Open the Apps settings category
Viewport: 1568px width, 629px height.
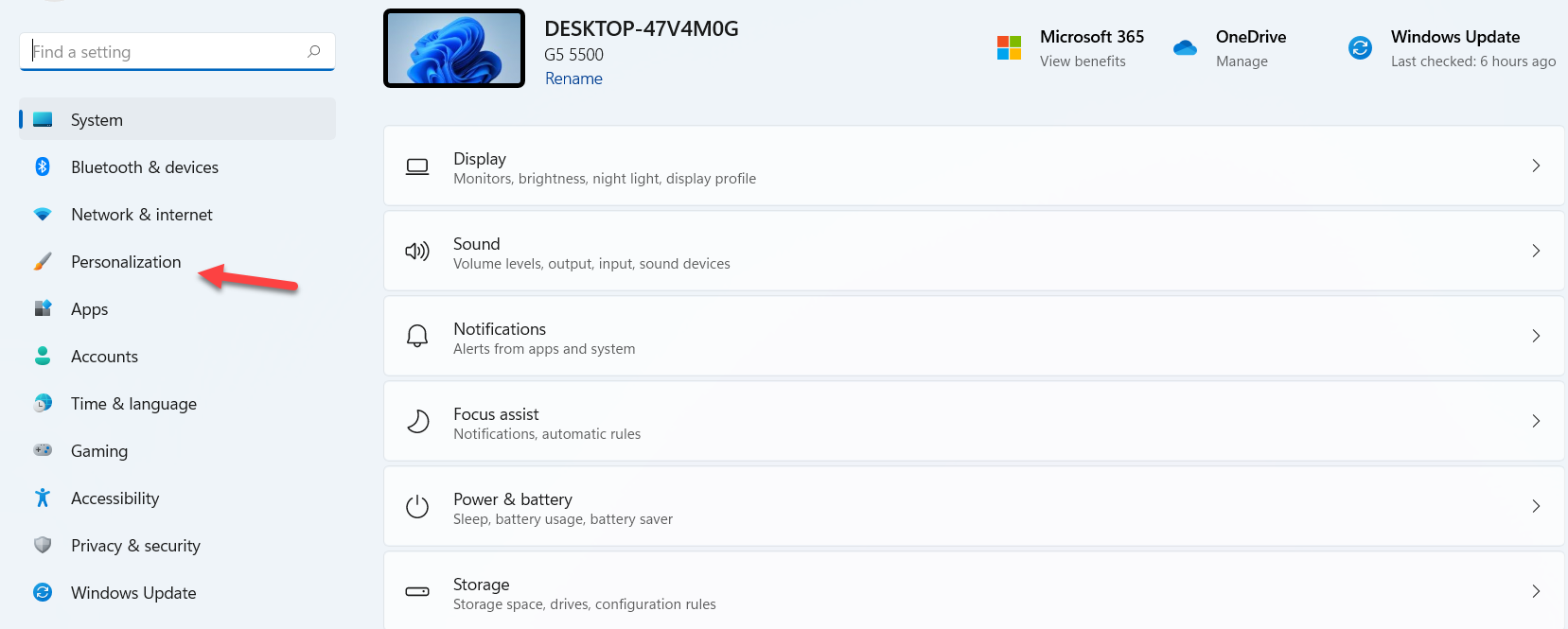pos(90,309)
